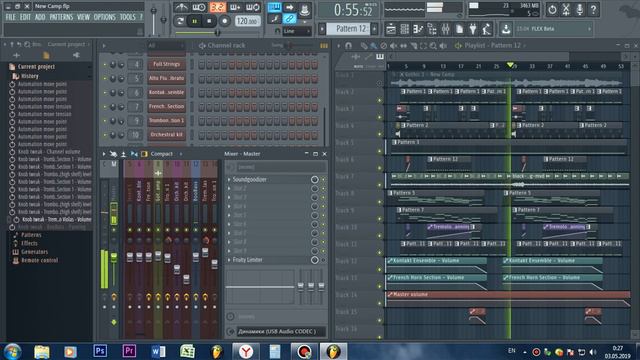The height and width of the screenshot is (360, 640).
Task: Toggle the wait-for-input icon
Action: (199, 7)
